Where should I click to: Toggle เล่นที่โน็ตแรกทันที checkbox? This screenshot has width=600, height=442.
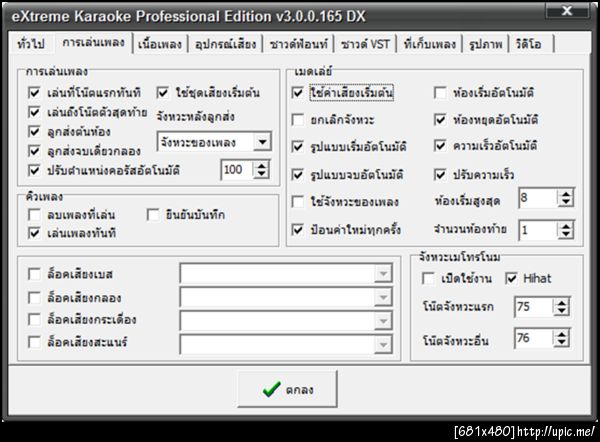point(34,92)
